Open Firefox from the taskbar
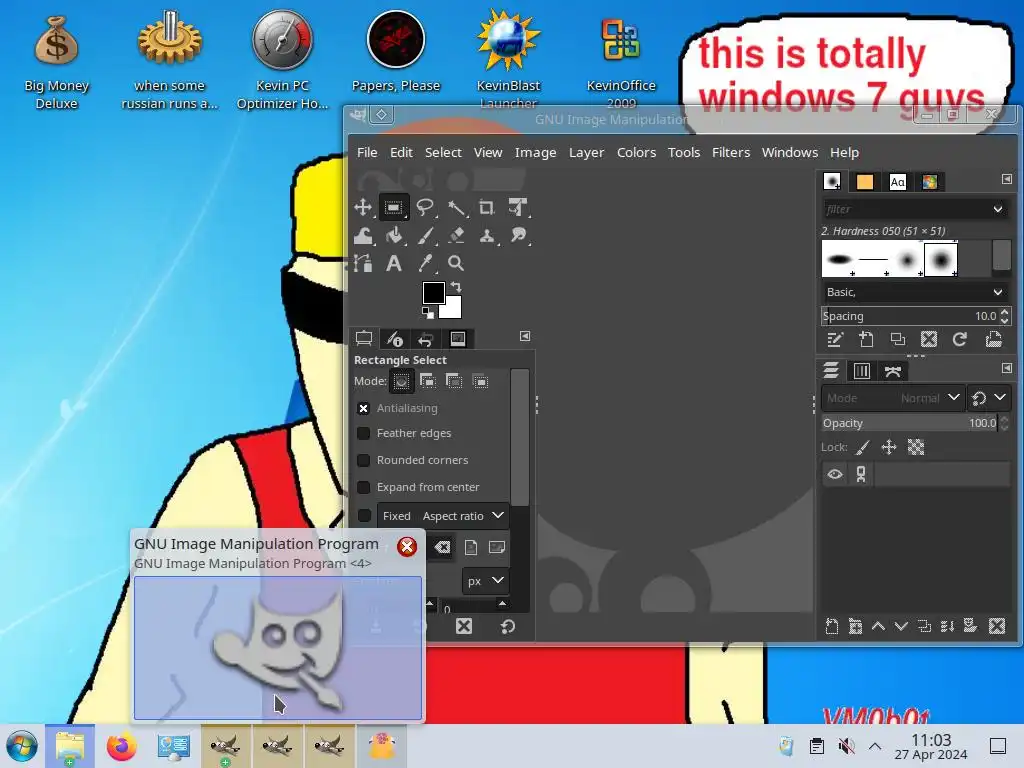The height and width of the screenshot is (768, 1024). click(x=121, y=746)
